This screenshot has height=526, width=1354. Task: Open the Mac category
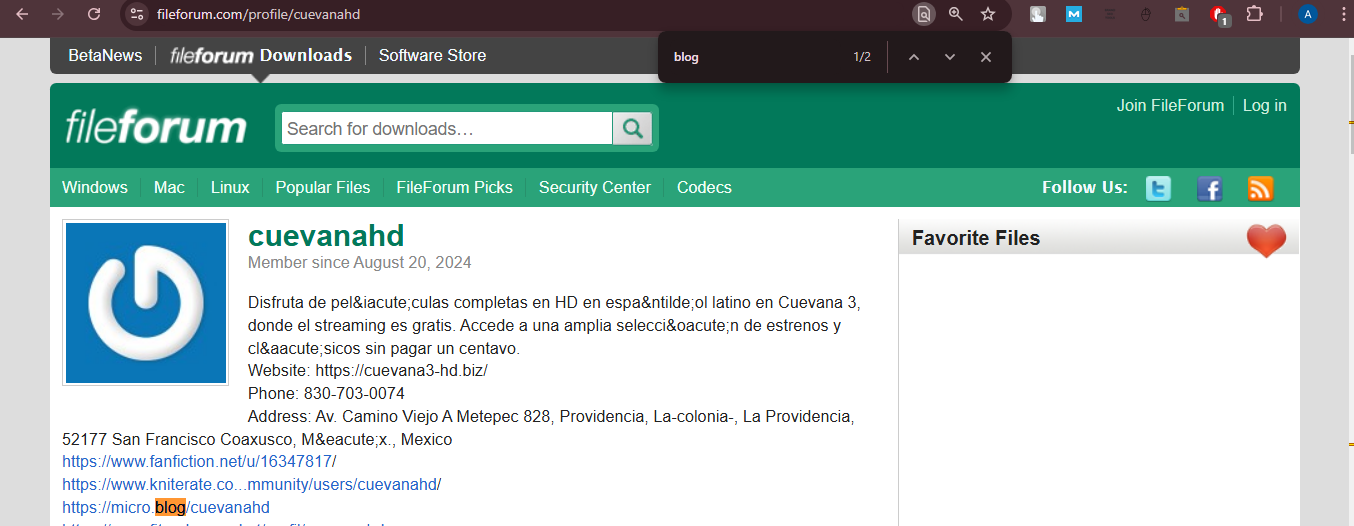[169, 187]
